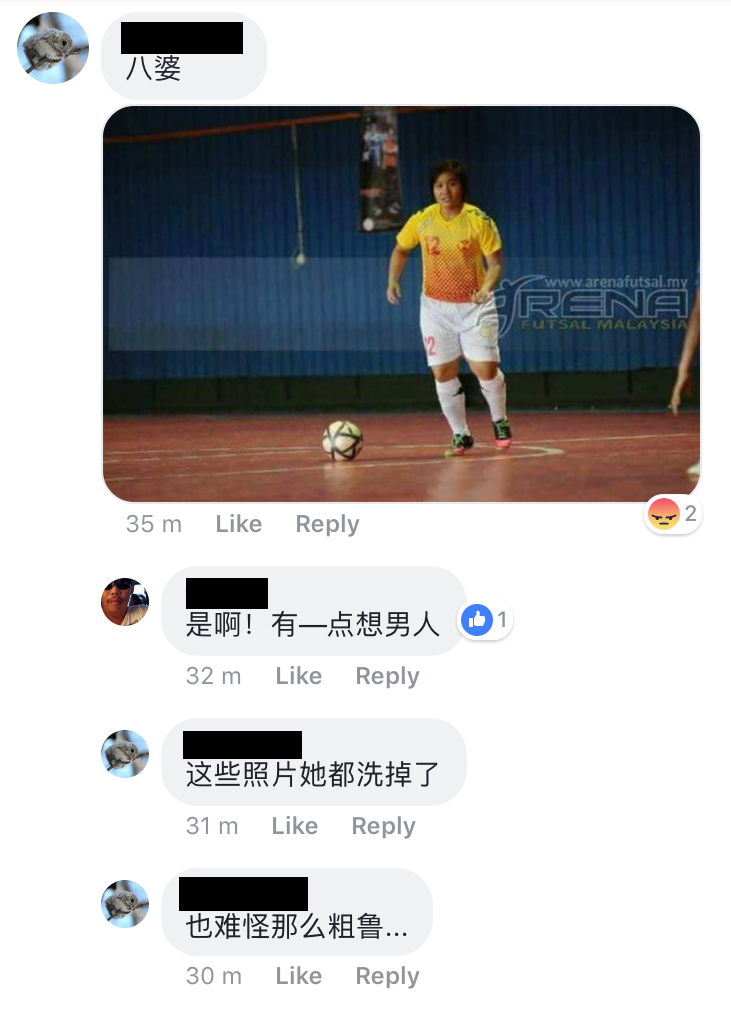Screen dimensions: 731x1013
Task: Open the avatar beside the 这些照片她都洗掉了 reply
Action: (x=125, y=754)
